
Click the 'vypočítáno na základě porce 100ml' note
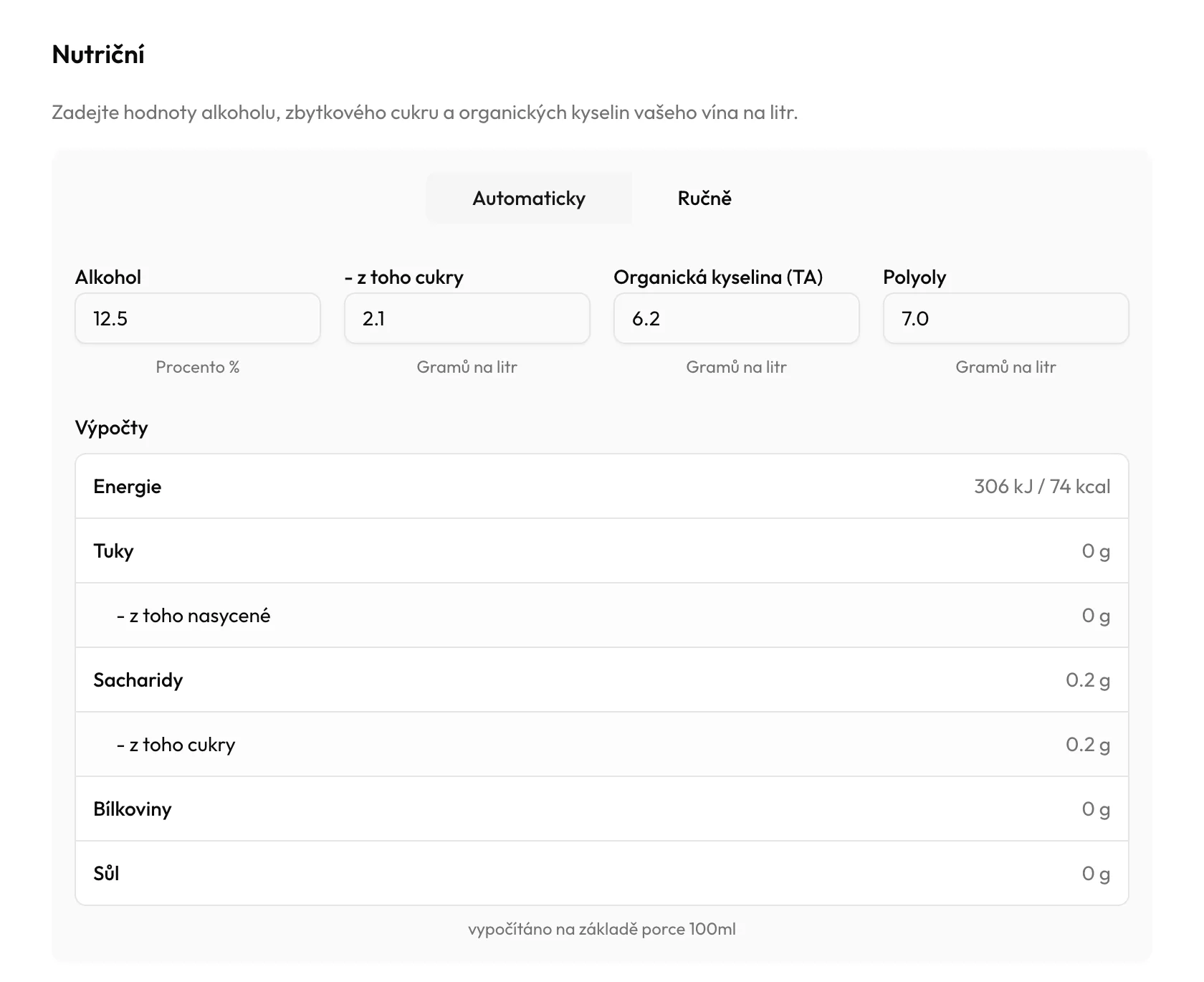point(602,929)
